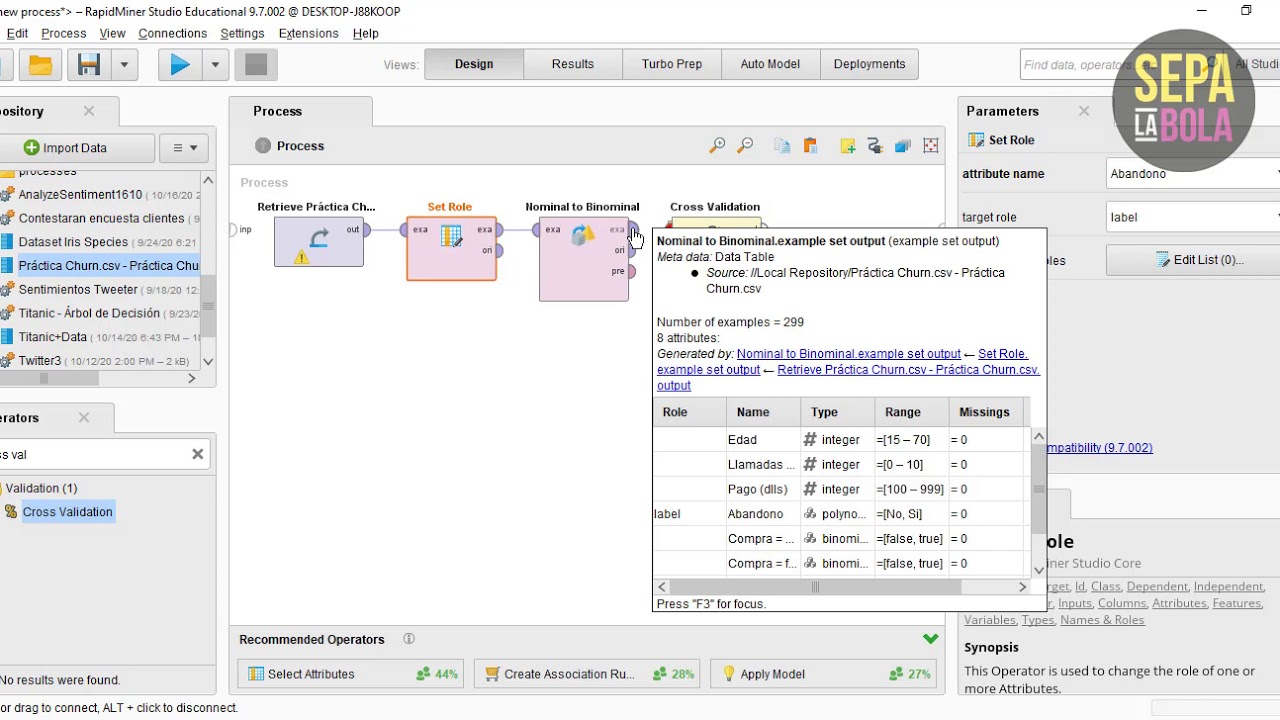Add the recommended Apply Model operator

click(x=824, y=674)
